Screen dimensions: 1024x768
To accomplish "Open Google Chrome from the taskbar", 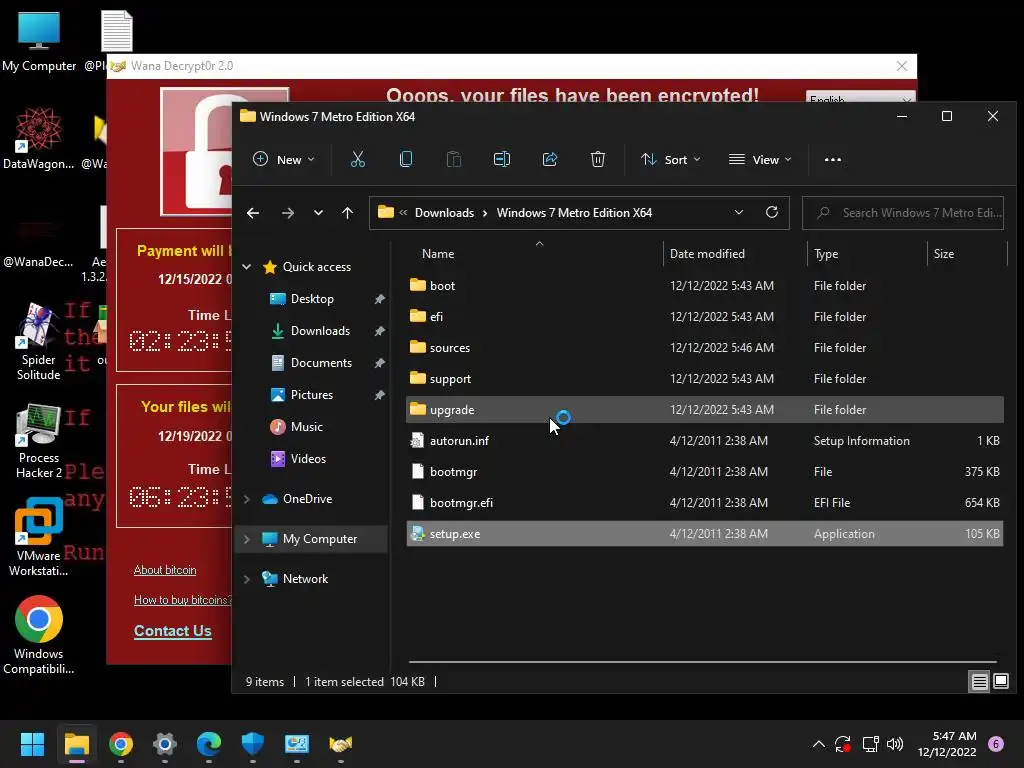I will [x=121, y=744].
